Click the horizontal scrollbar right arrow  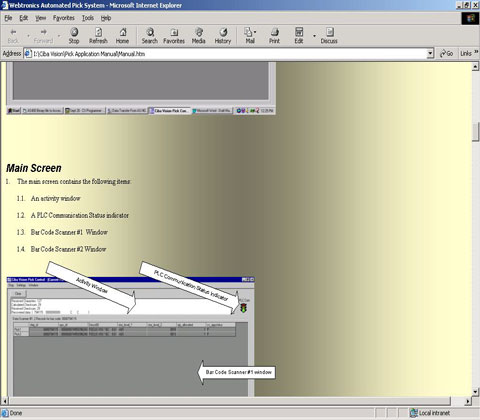pos(468,401)
